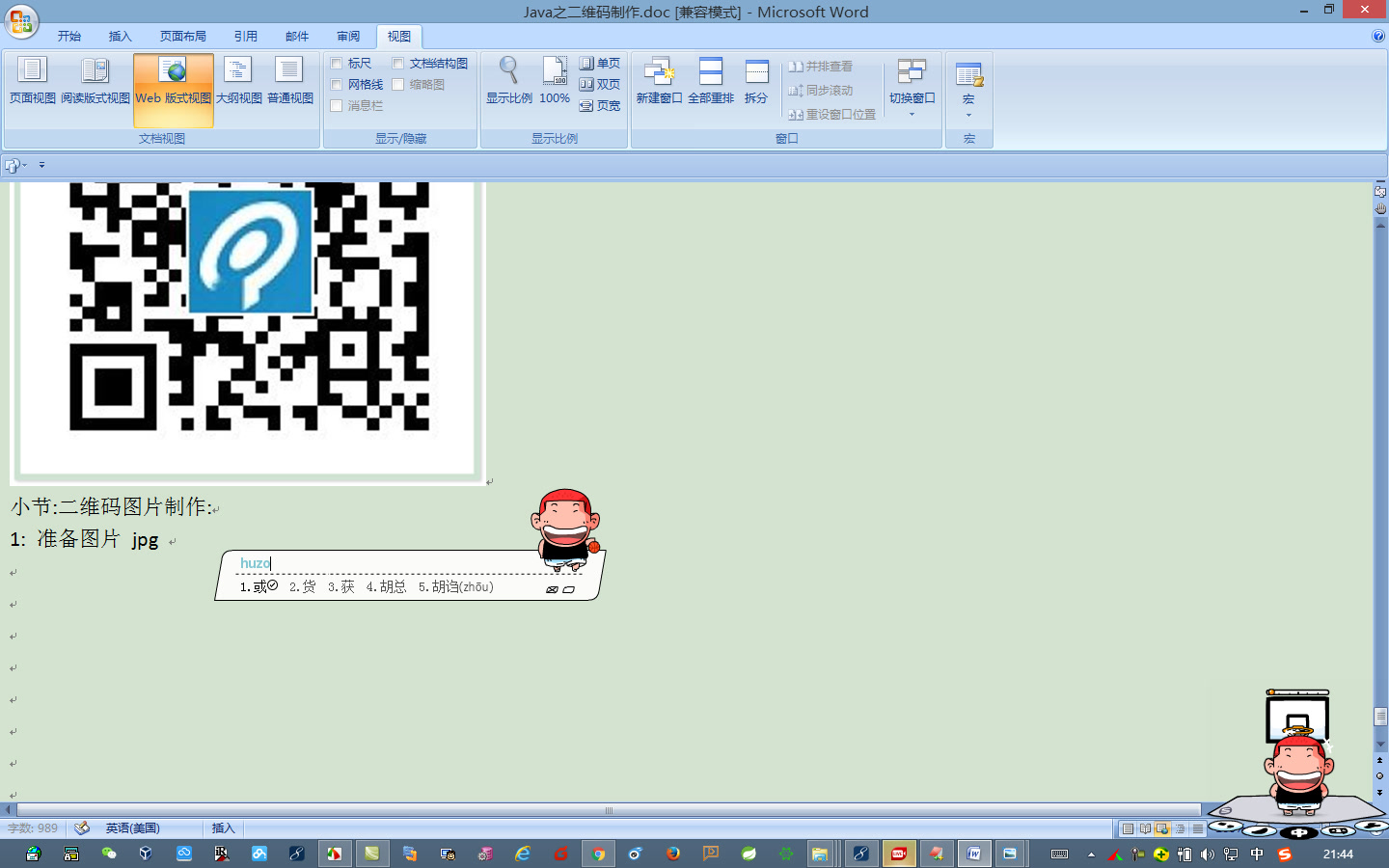Screen dimensions: 1389x868
Task: Click 拆分 split window
Action: [756, 81]
